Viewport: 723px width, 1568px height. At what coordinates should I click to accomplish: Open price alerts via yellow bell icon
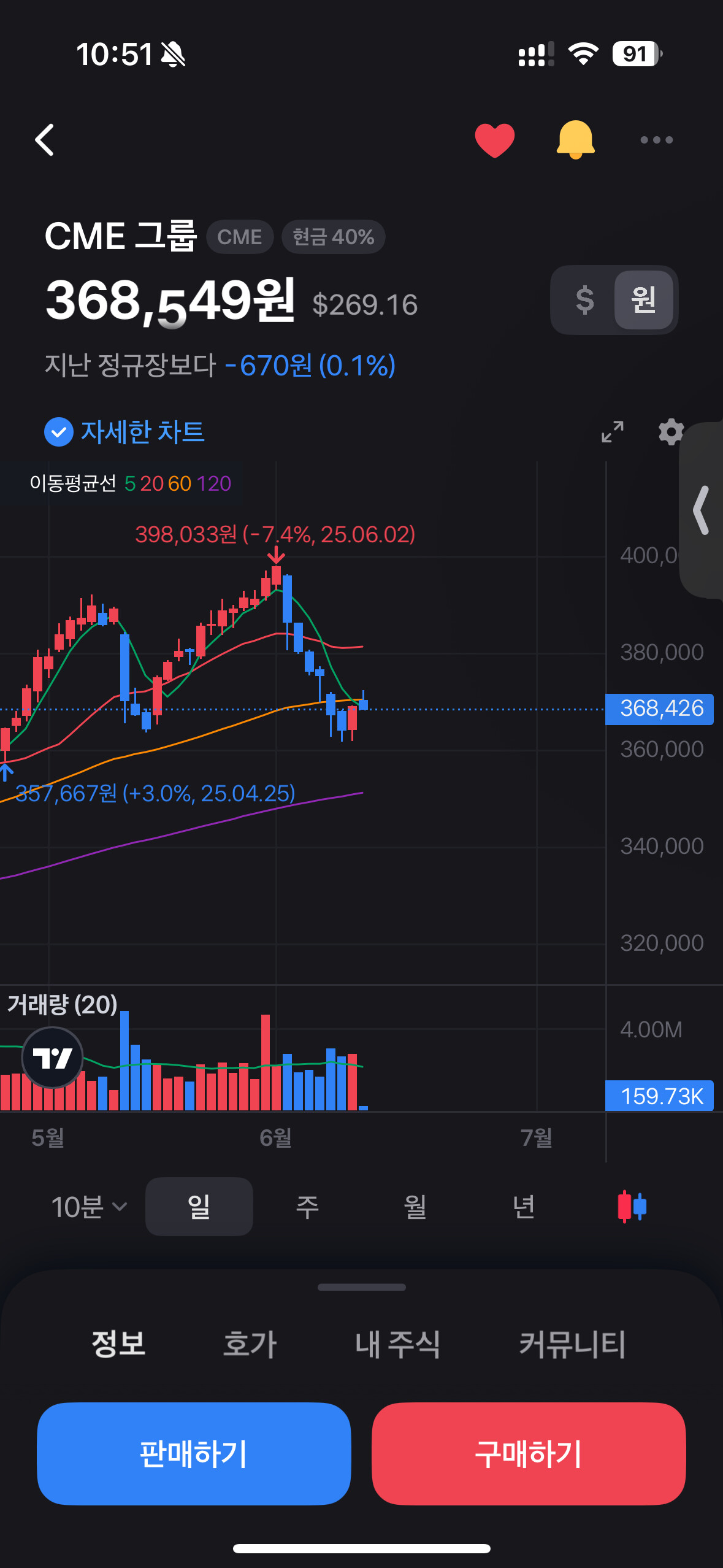tap(575, 140)
